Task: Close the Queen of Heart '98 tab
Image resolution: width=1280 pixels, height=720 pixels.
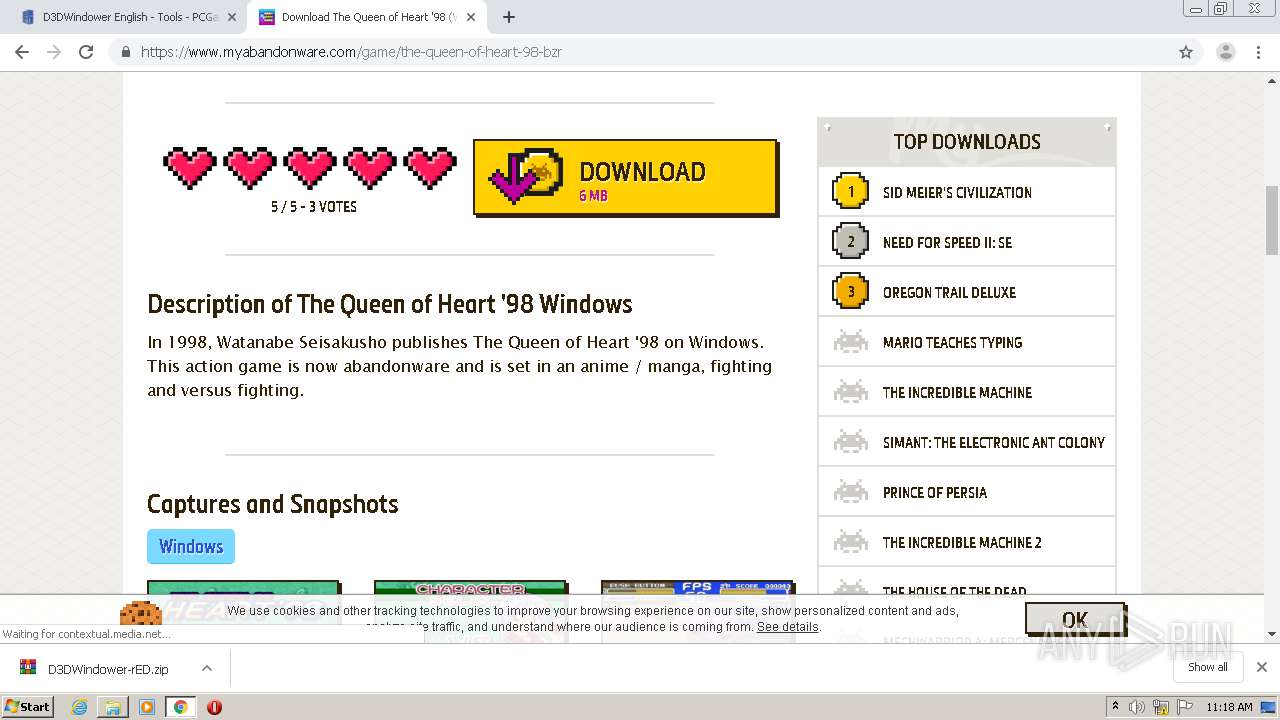Action: [473, 17]
